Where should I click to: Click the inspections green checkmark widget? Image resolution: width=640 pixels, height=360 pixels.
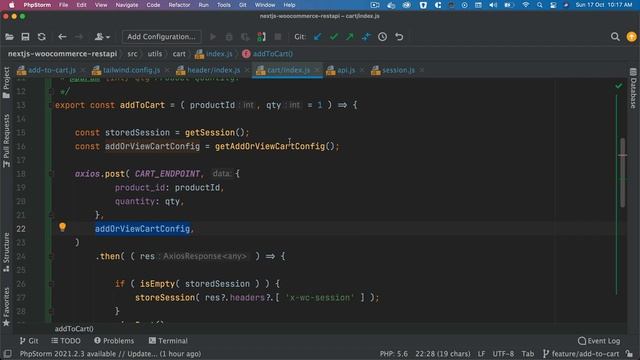619,86
